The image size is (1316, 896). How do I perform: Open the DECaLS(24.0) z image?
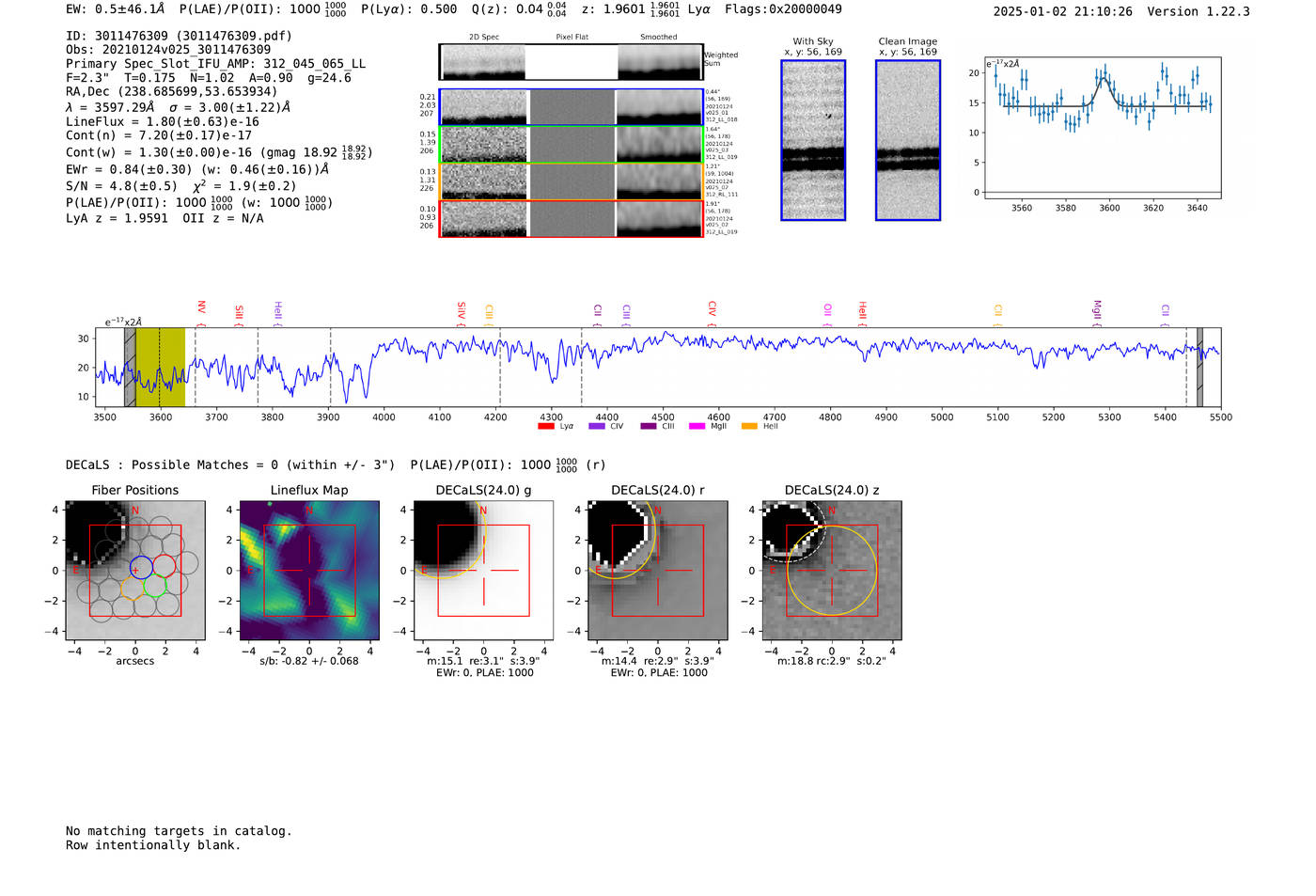[x=832, y=570]
